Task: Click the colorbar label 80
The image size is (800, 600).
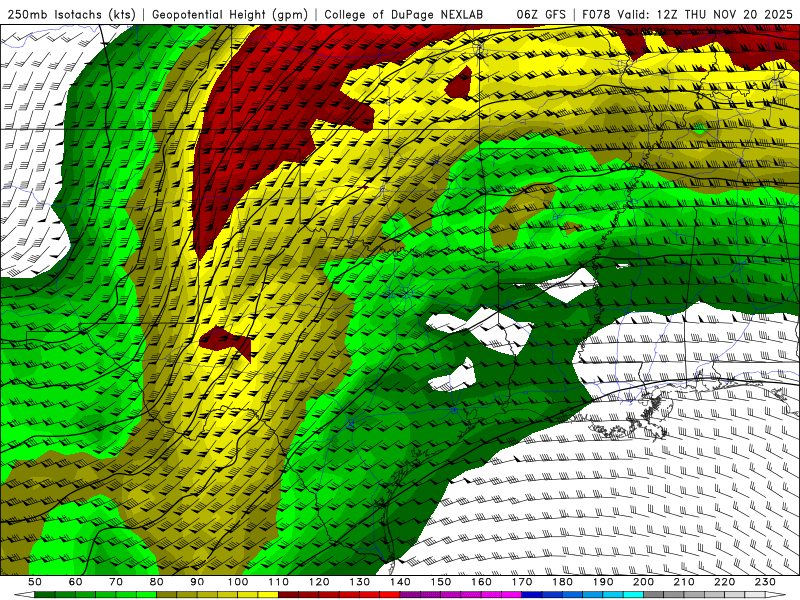Action: 156,582
